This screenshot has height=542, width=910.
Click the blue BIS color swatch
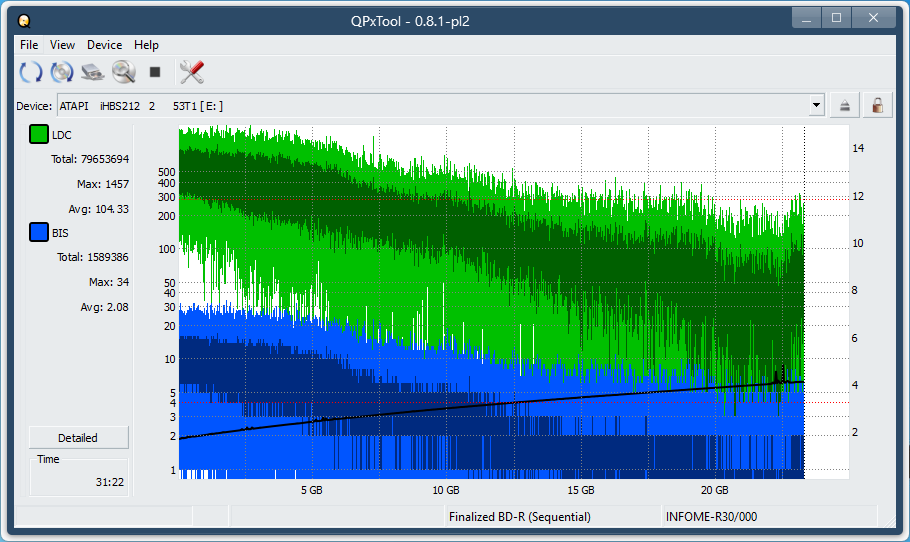39,232
